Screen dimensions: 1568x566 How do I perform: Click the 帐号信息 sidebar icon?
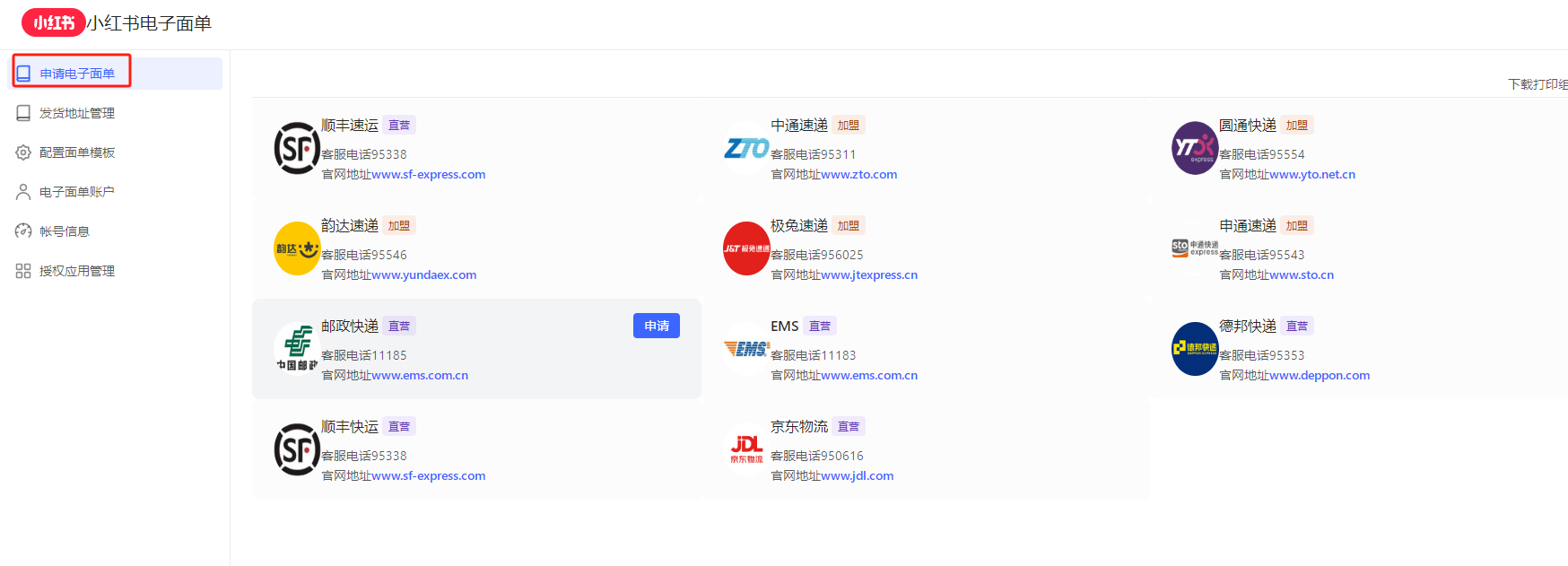click(23, 231)
